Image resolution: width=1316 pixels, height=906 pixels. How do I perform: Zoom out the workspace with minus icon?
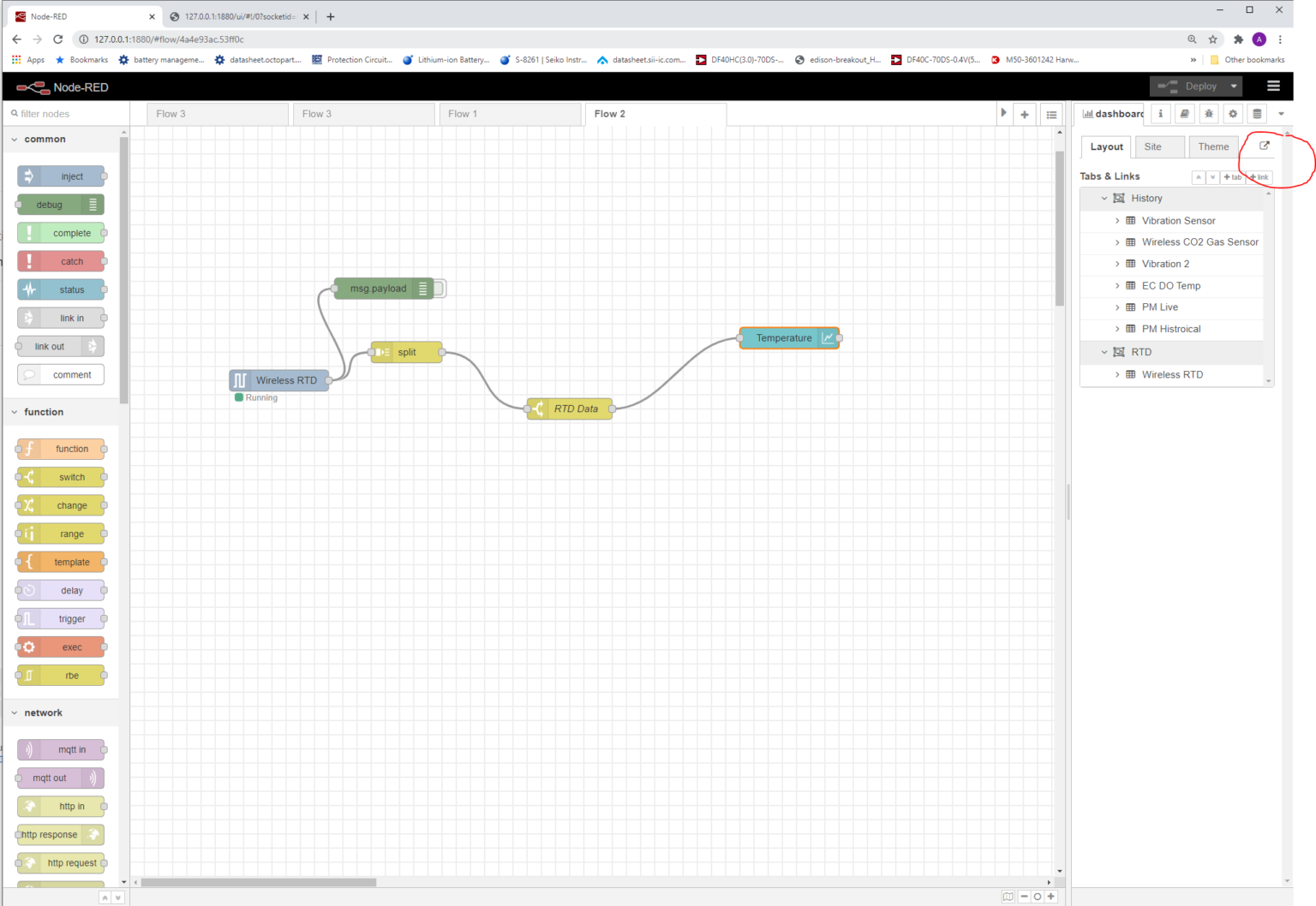click(x=1024, y=897)
